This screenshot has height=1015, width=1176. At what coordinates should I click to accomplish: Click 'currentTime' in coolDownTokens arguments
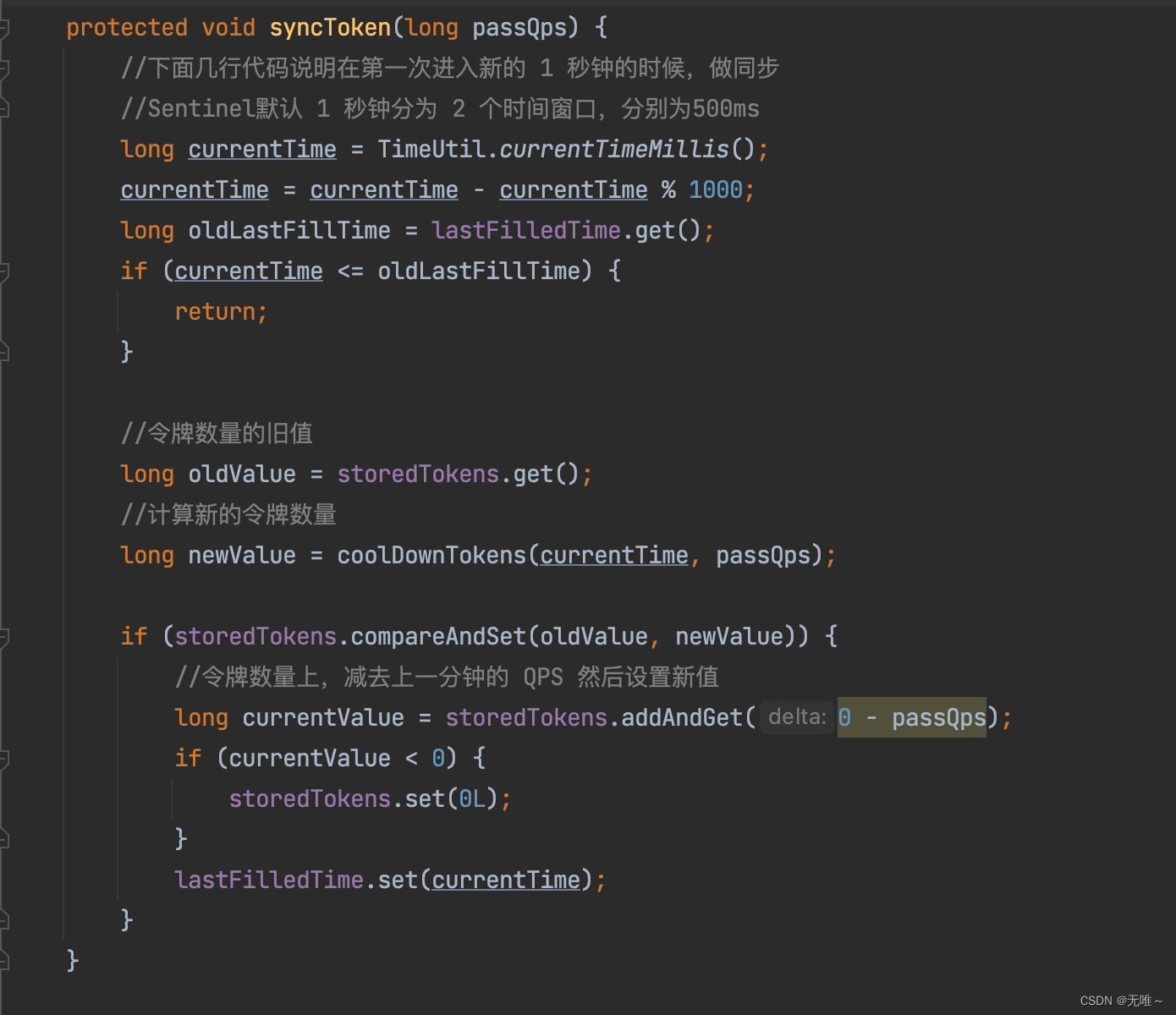614,556
